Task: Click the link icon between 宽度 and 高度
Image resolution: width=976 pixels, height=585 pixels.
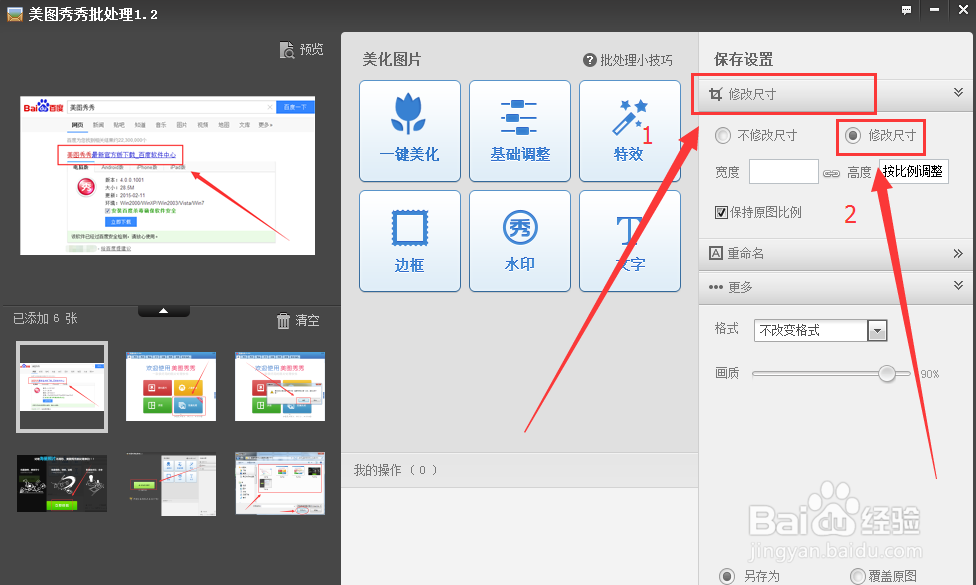Action: 832,173
